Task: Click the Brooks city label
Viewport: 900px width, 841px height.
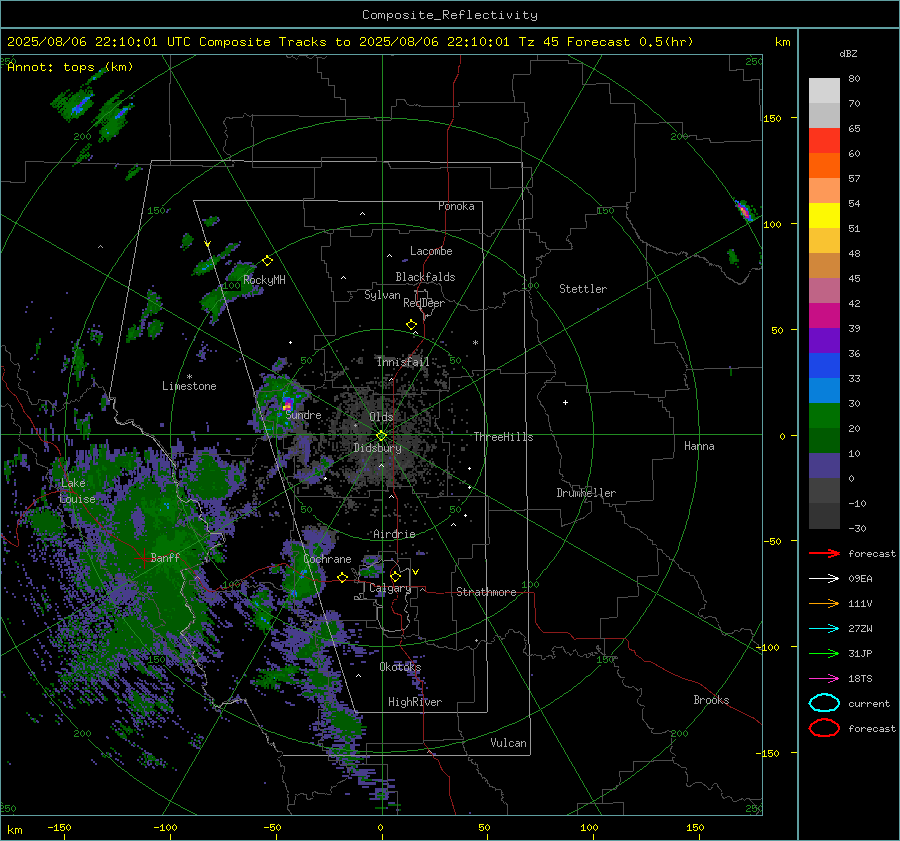Action: pyautogui.click(x=711, y=700)
